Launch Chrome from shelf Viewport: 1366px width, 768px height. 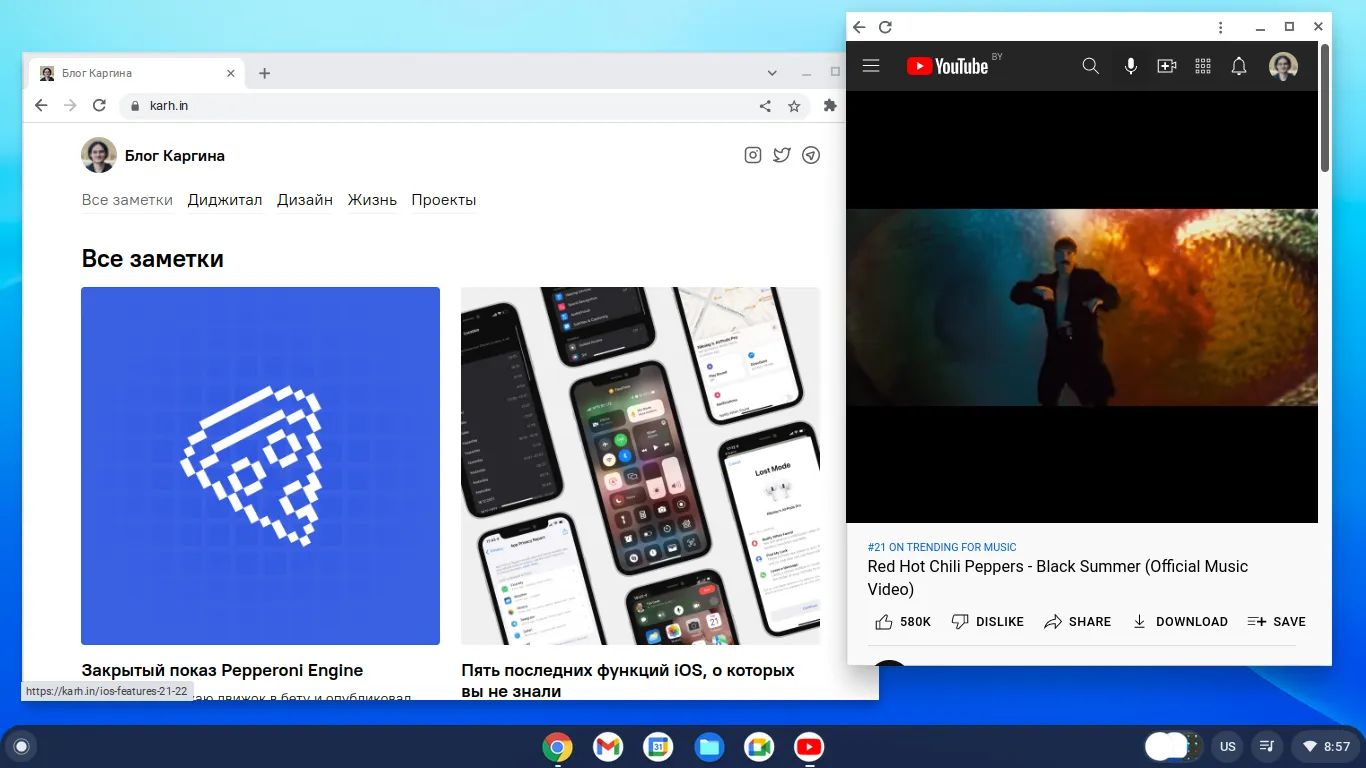(557, 747)
